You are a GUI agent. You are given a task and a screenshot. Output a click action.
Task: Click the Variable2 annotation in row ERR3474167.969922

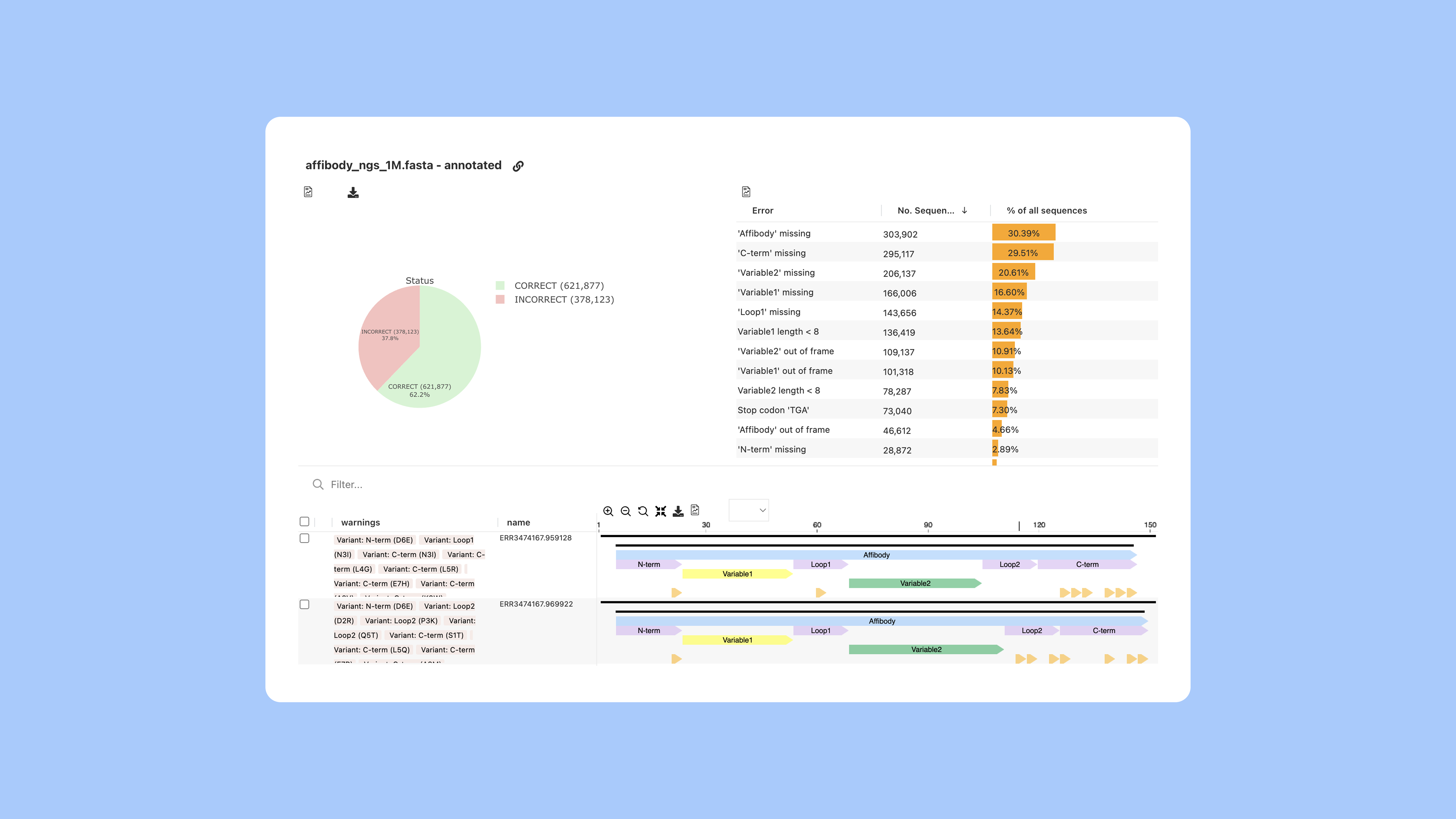(x=926, y=649)
